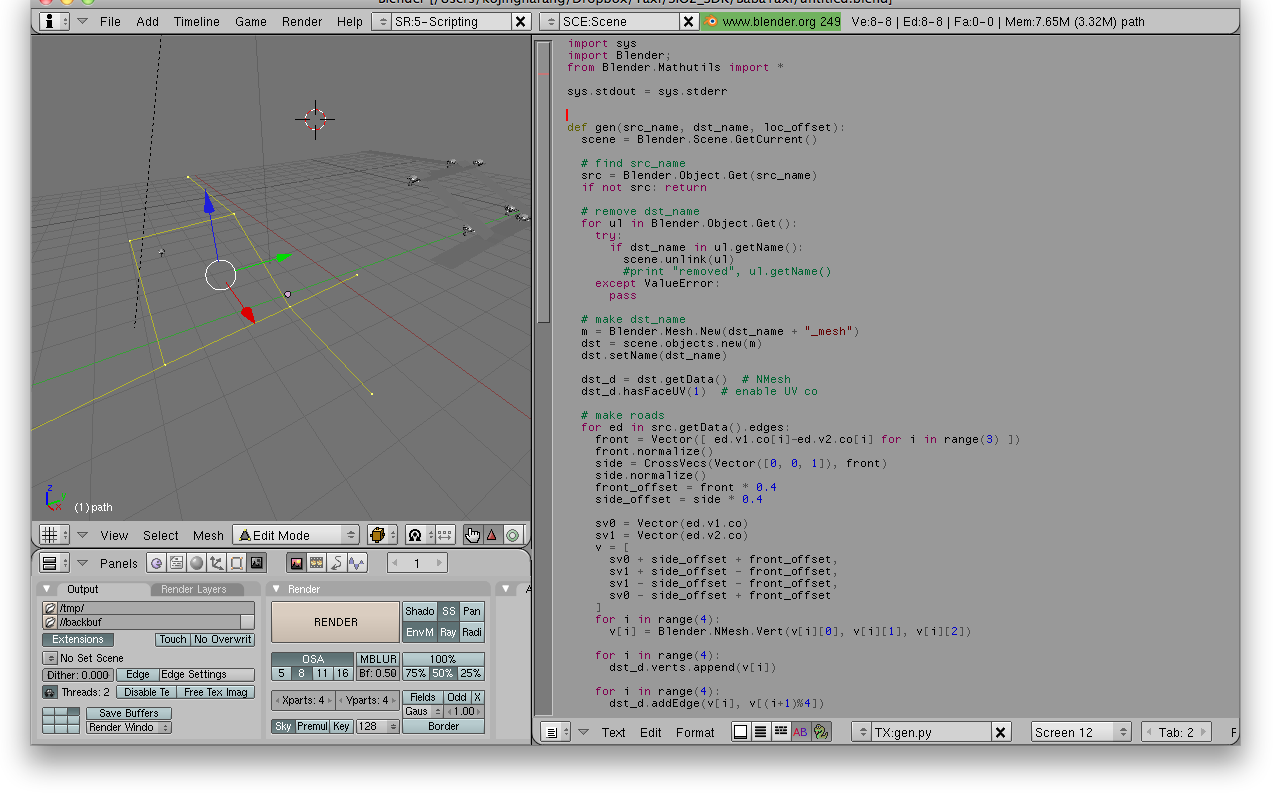
Task: Switch to Object buttons context
Action: (216, 563)
